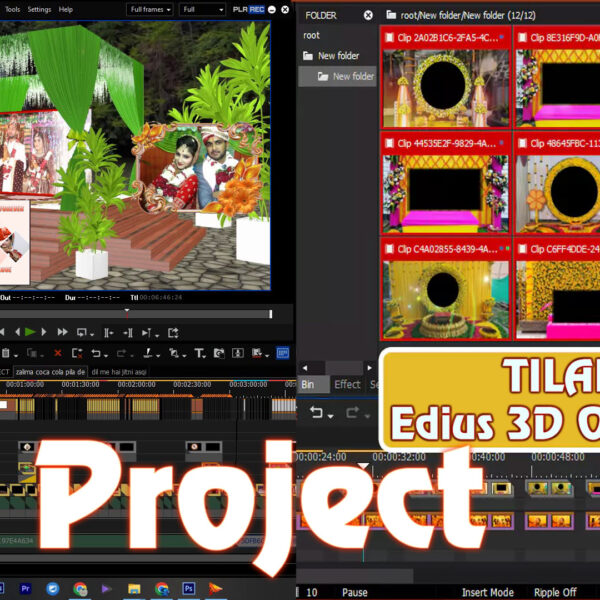Screen dimensions: 600x600
Task: Click the 00:00:32:00 mark on the right timeline ruler
Action: pos(399,457)
